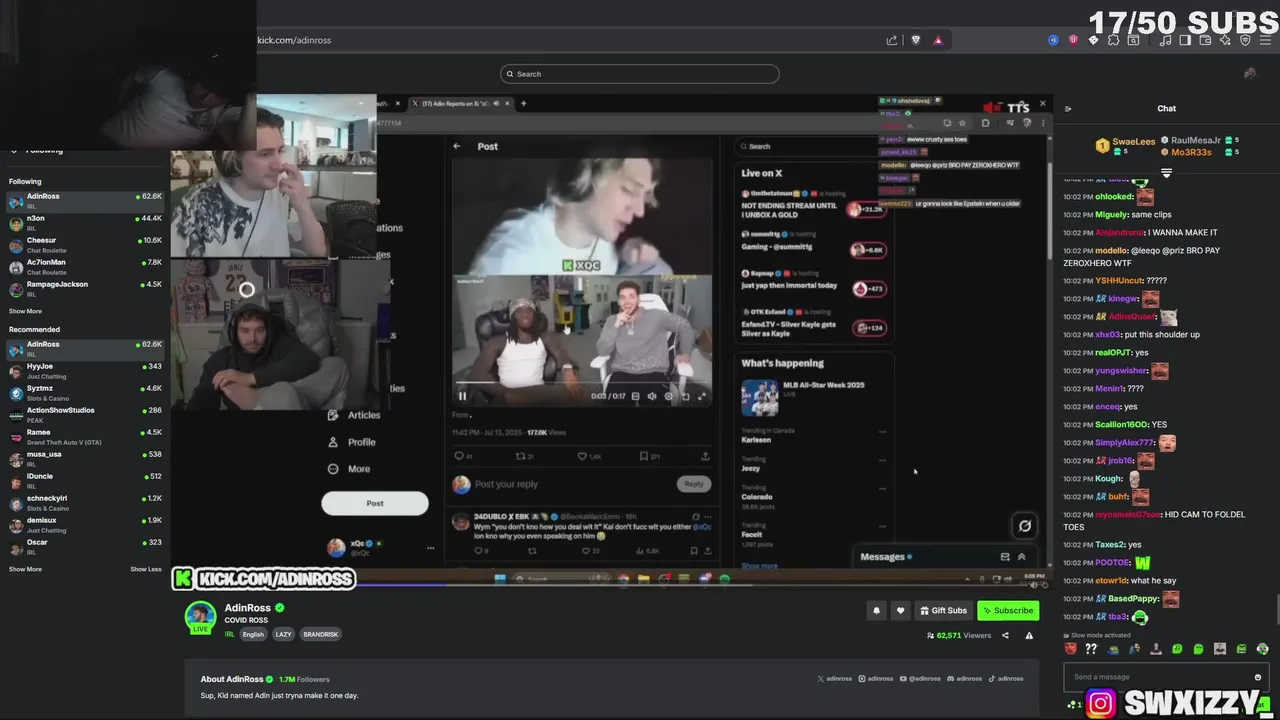The height and width of the screenshot is (720, 1280).
Task: Open Brave Wallet icon
Action: tap(1205, 40)
